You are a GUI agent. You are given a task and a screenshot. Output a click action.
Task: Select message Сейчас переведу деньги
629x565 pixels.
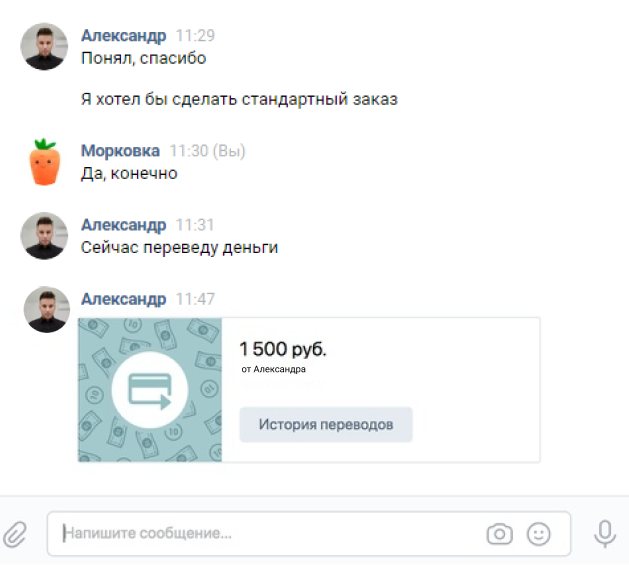click(x=179, y=248)
